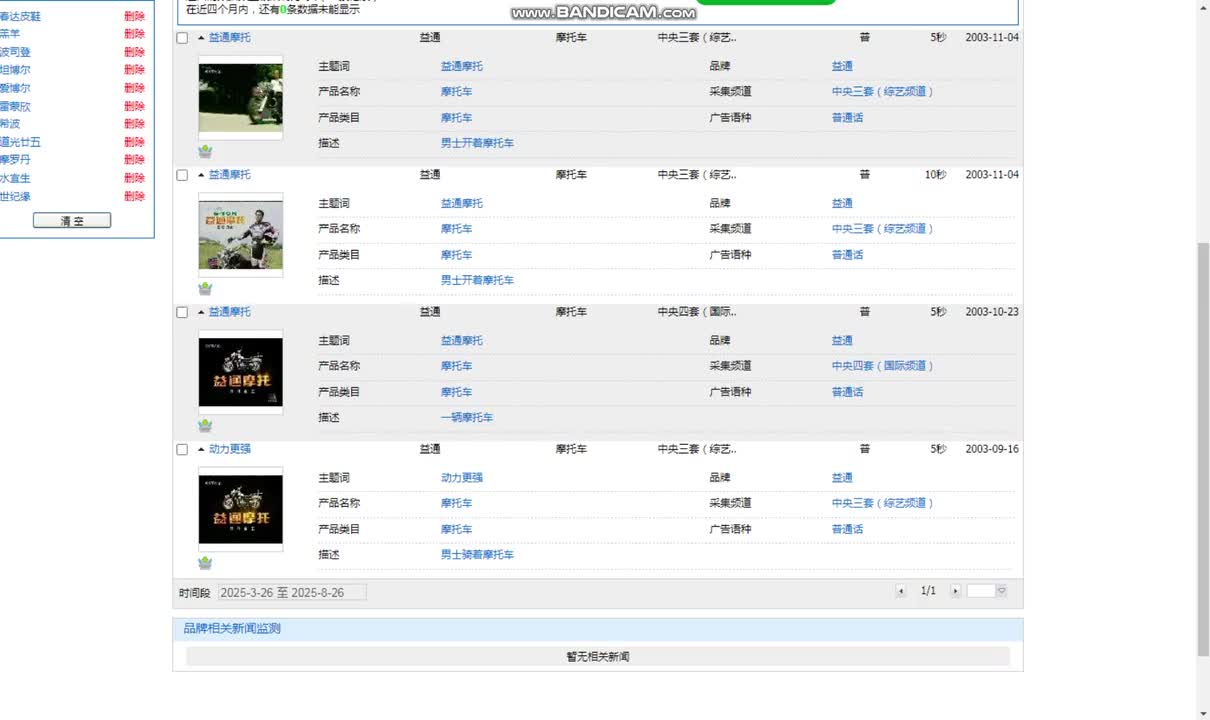The width and height of the screenshot is (1210, 720).
Task: Open 春达皮鞋 in the left list
Action: tap(20, 17)
